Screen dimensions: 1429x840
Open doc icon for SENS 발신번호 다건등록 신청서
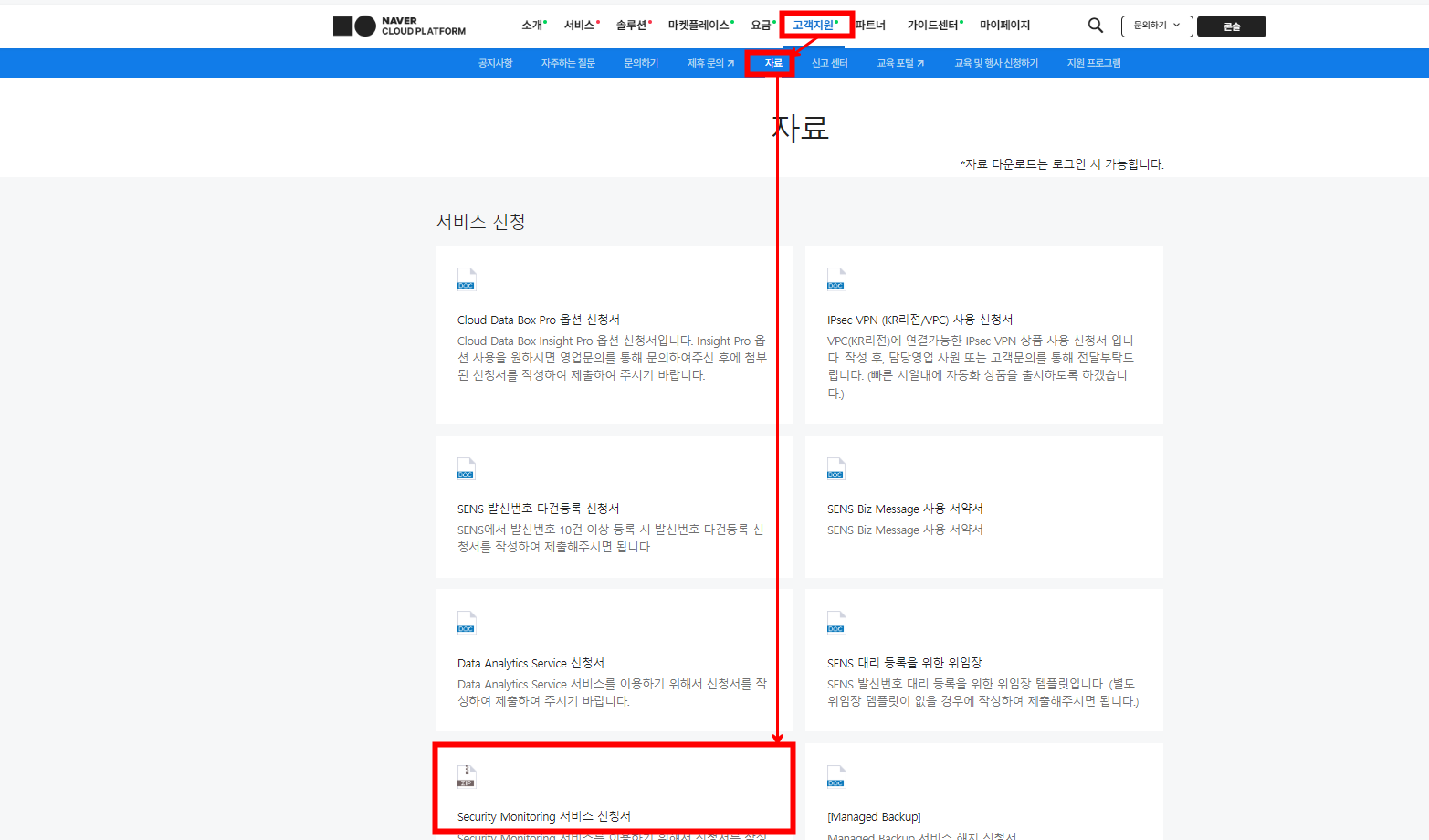point(467,468)
